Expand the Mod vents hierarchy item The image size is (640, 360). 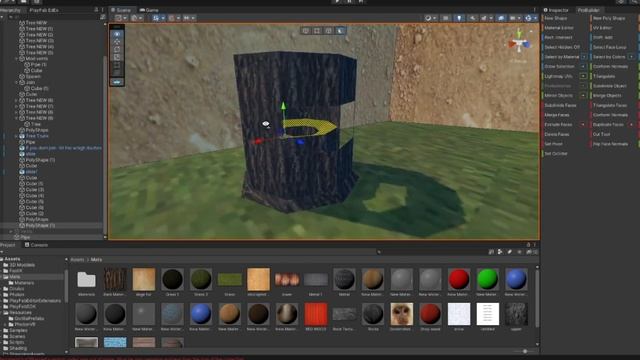[17, 59]
